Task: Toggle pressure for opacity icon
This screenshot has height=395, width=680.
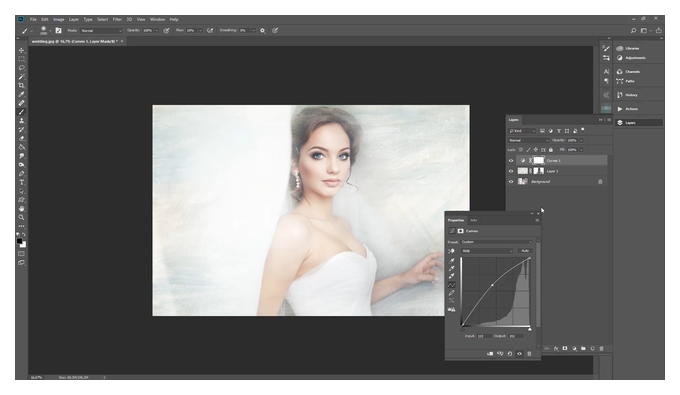Action: point(166,30)
